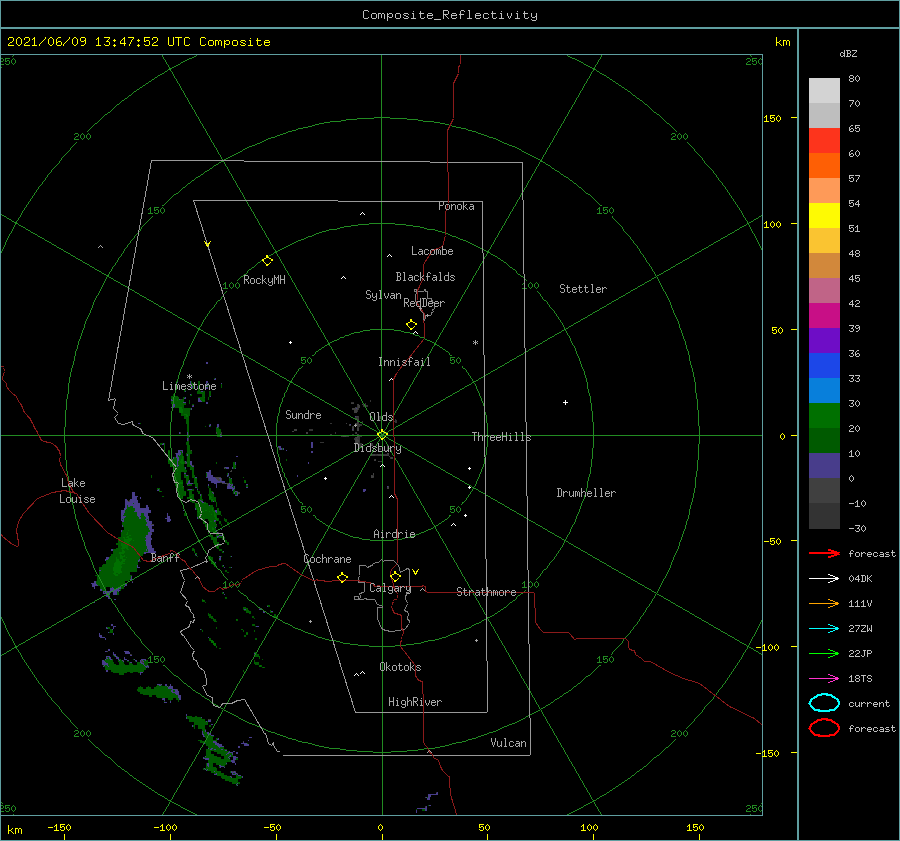Click the HighRiver city label
Screen dimensions: 900x841
tap(415, 702)
